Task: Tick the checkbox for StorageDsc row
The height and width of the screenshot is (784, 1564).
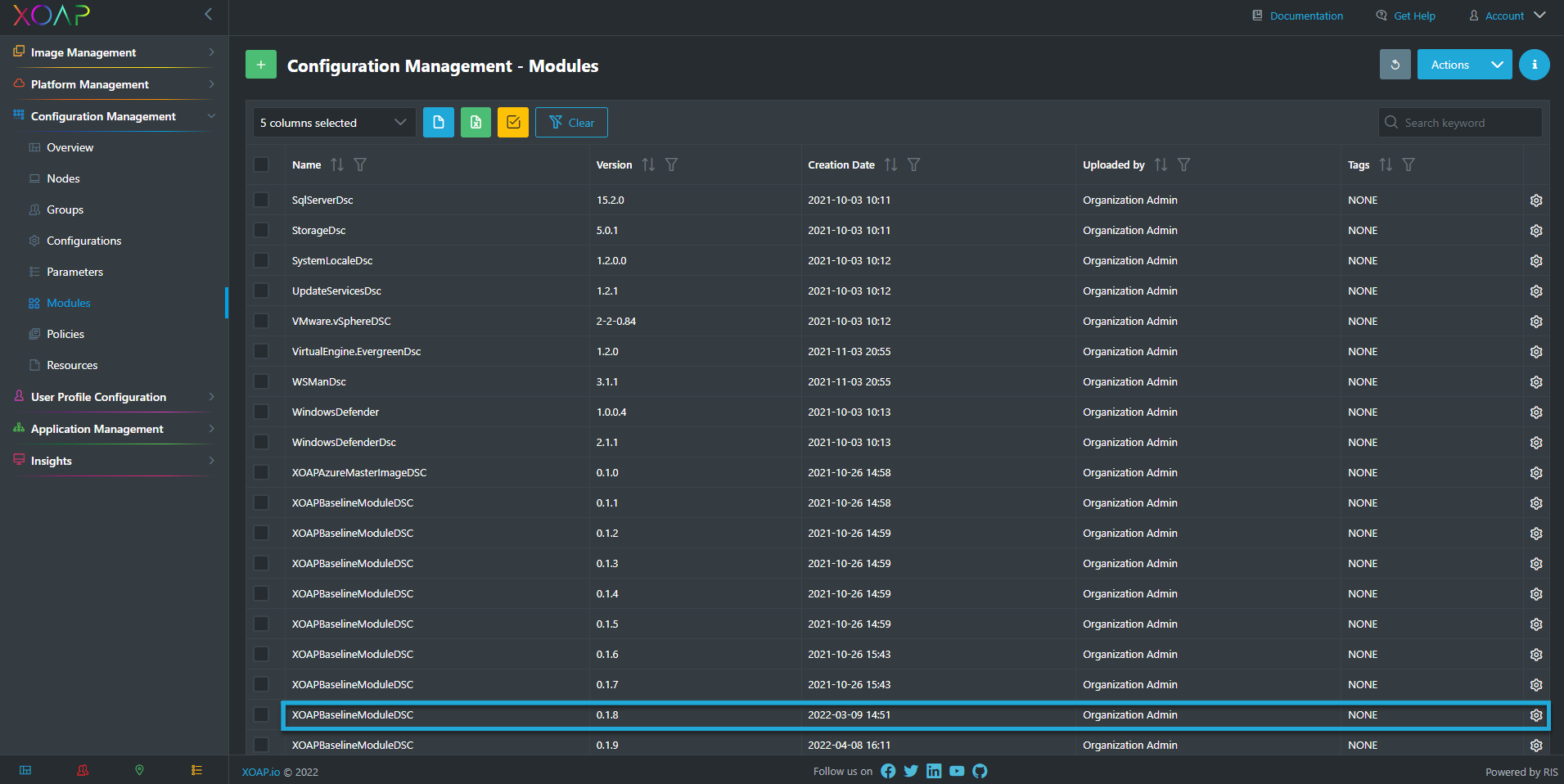Action: 261,231
